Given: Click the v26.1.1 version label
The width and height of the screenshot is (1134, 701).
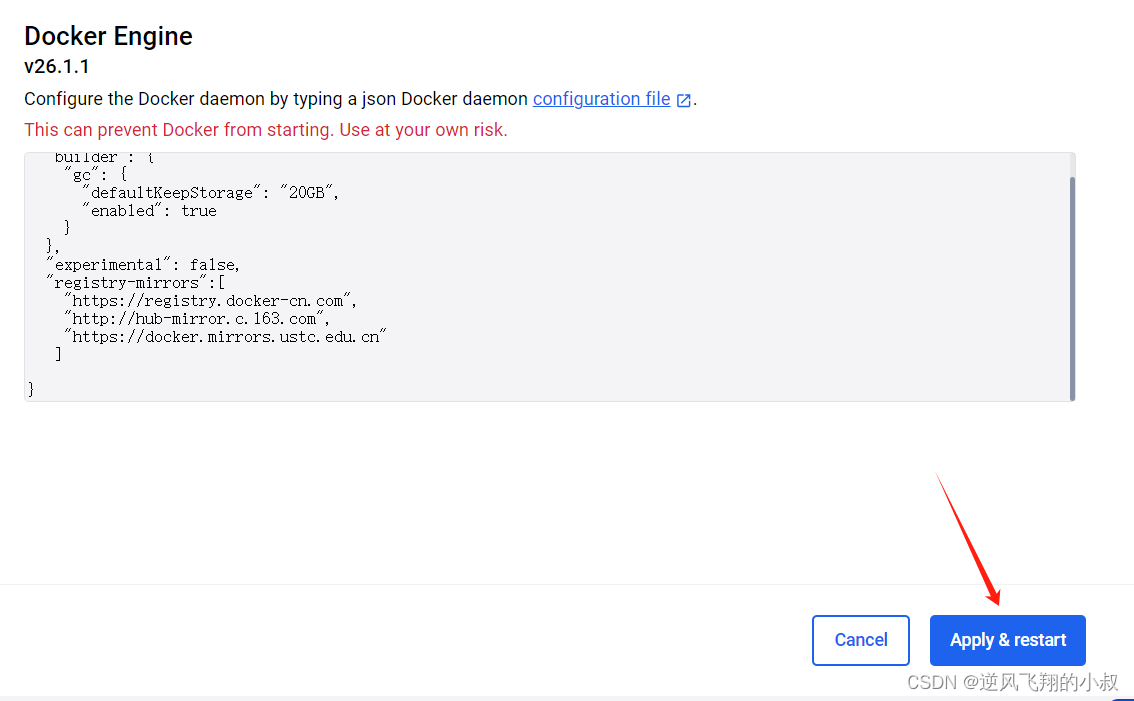Looking at the screenshot, I should point(56,67).
